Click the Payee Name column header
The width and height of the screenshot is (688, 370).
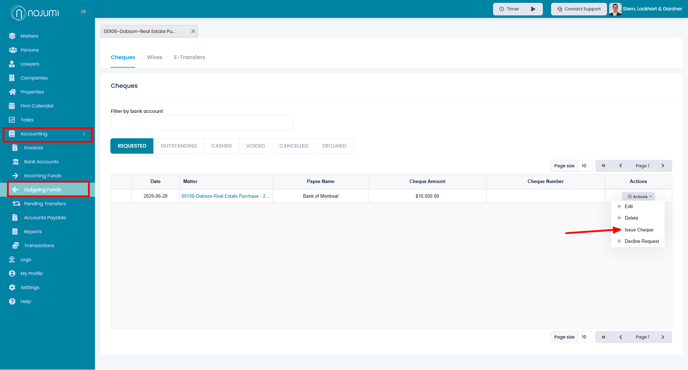(x=320, y=181)
